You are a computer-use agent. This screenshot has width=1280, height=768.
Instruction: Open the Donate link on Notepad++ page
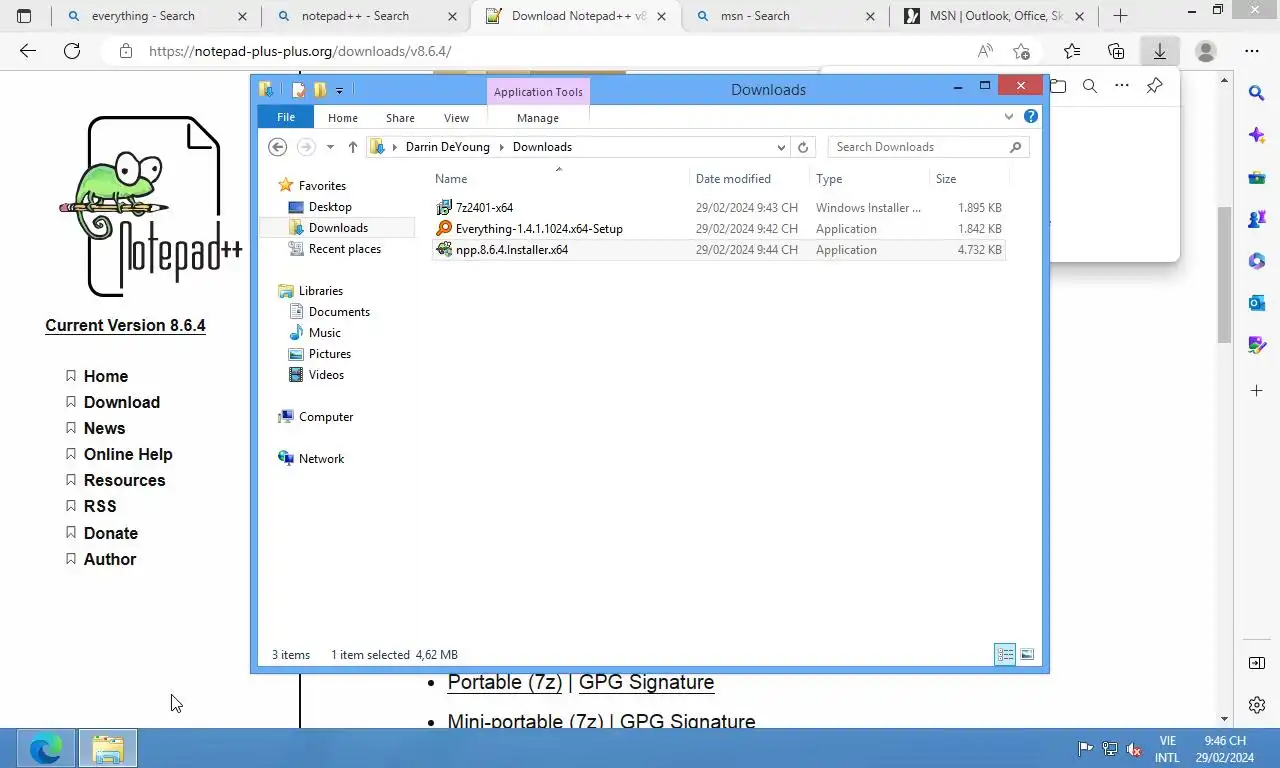[x=111, y=533]
